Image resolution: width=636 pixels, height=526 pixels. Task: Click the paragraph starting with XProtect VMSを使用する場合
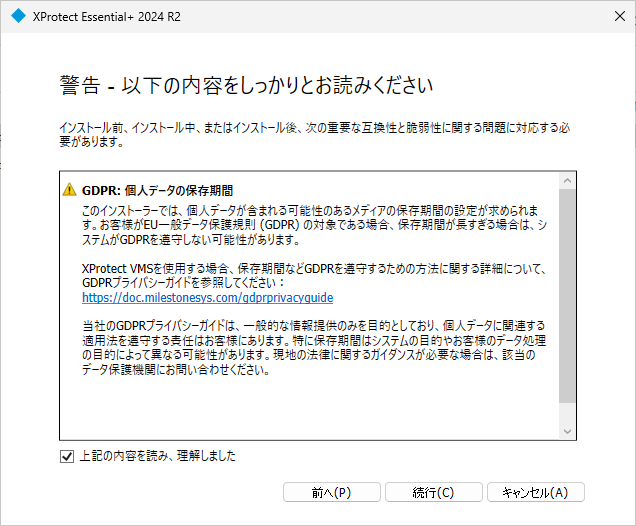pyautogui.click(x=314, y=276)
